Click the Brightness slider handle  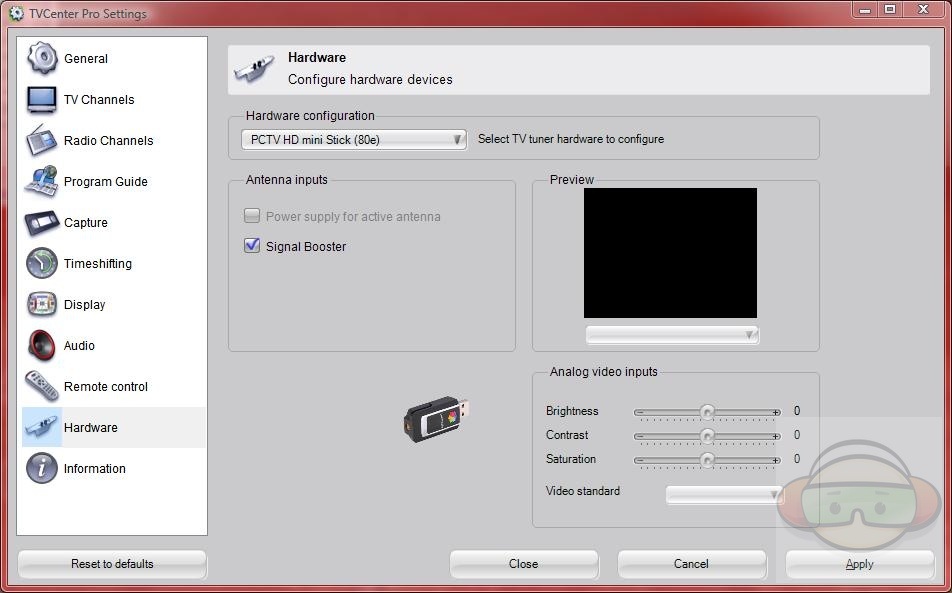pyautogui.click(x=707, y=412)
